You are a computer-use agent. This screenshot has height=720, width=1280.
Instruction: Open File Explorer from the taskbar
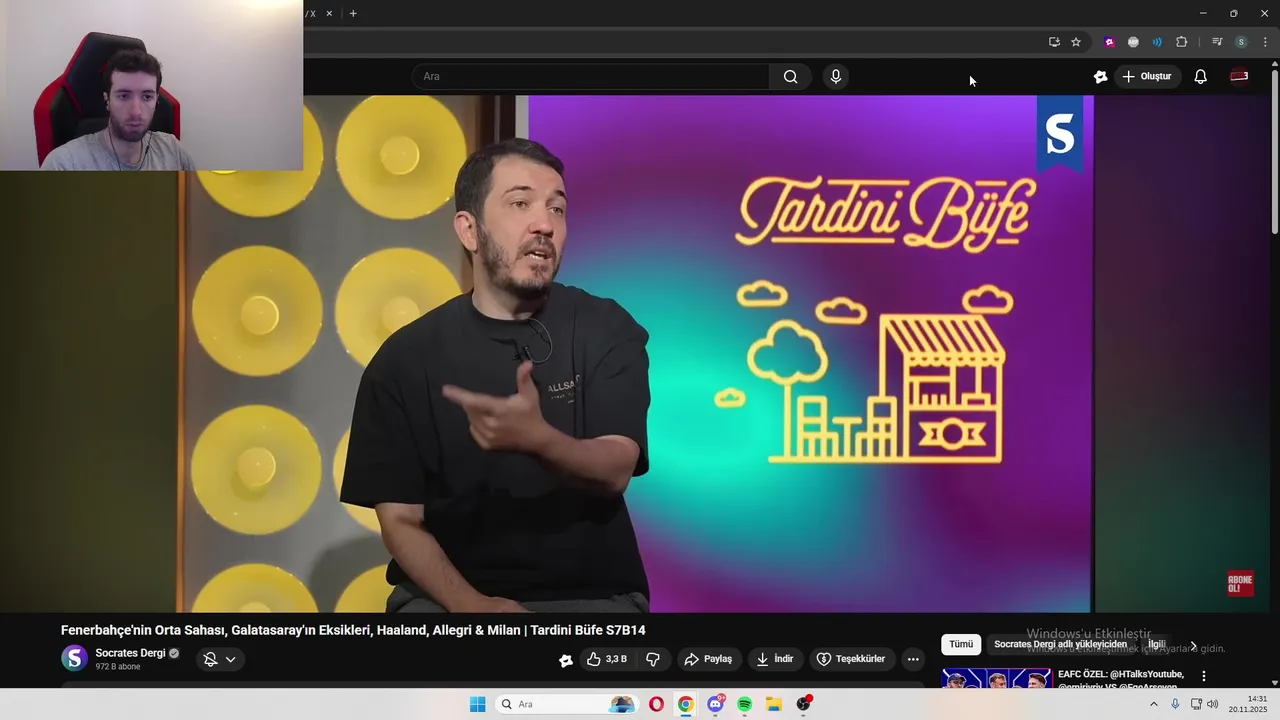pos(774,704)
